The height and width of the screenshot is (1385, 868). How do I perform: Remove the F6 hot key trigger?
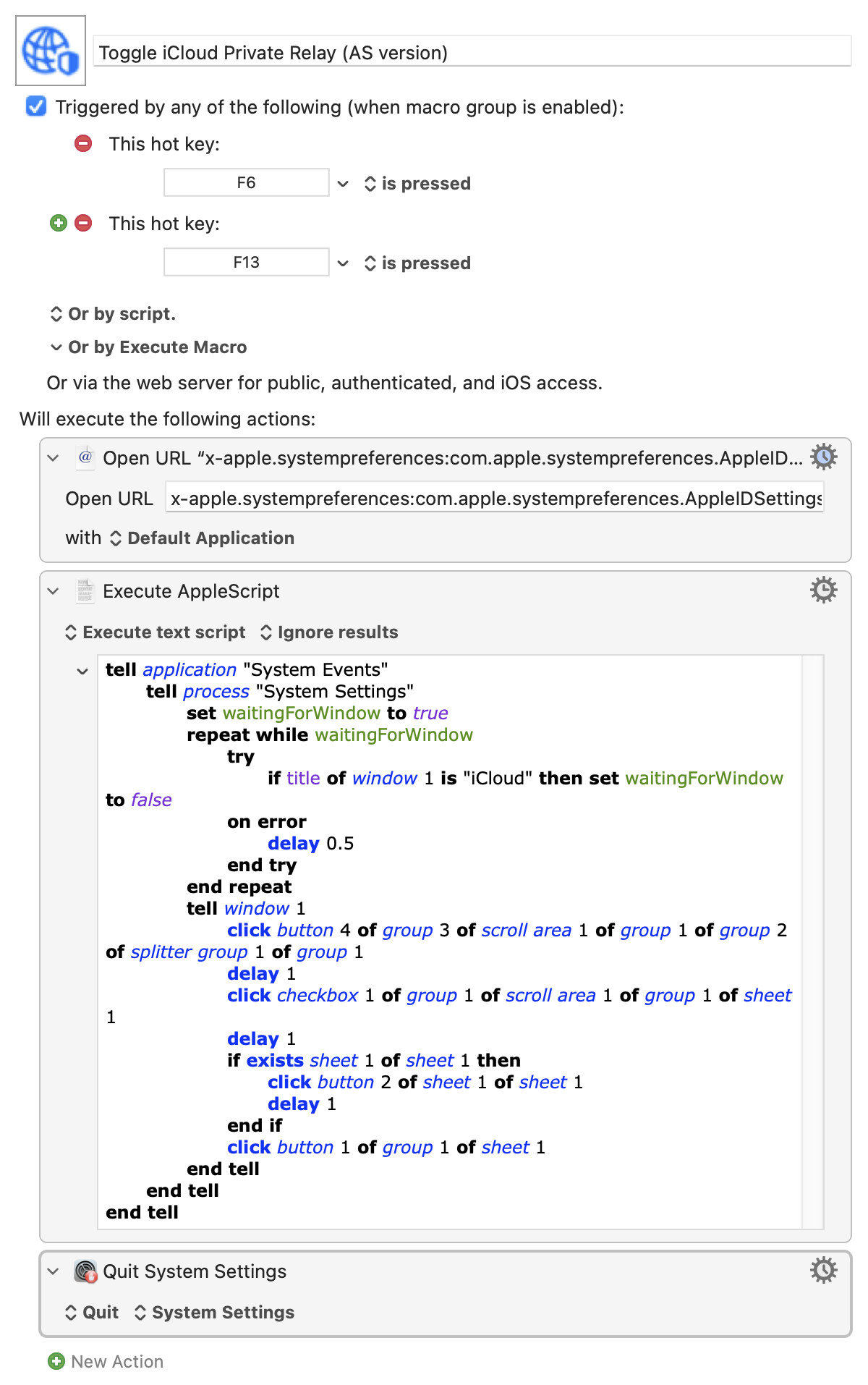point(83,143)
